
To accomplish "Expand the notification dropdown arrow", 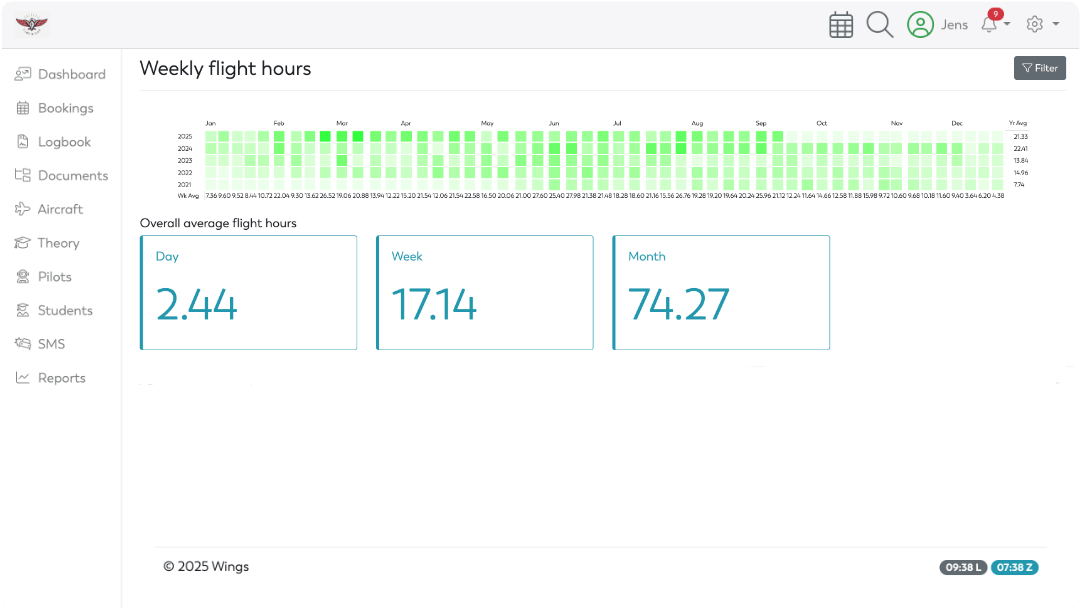I will pos(1007,24).
